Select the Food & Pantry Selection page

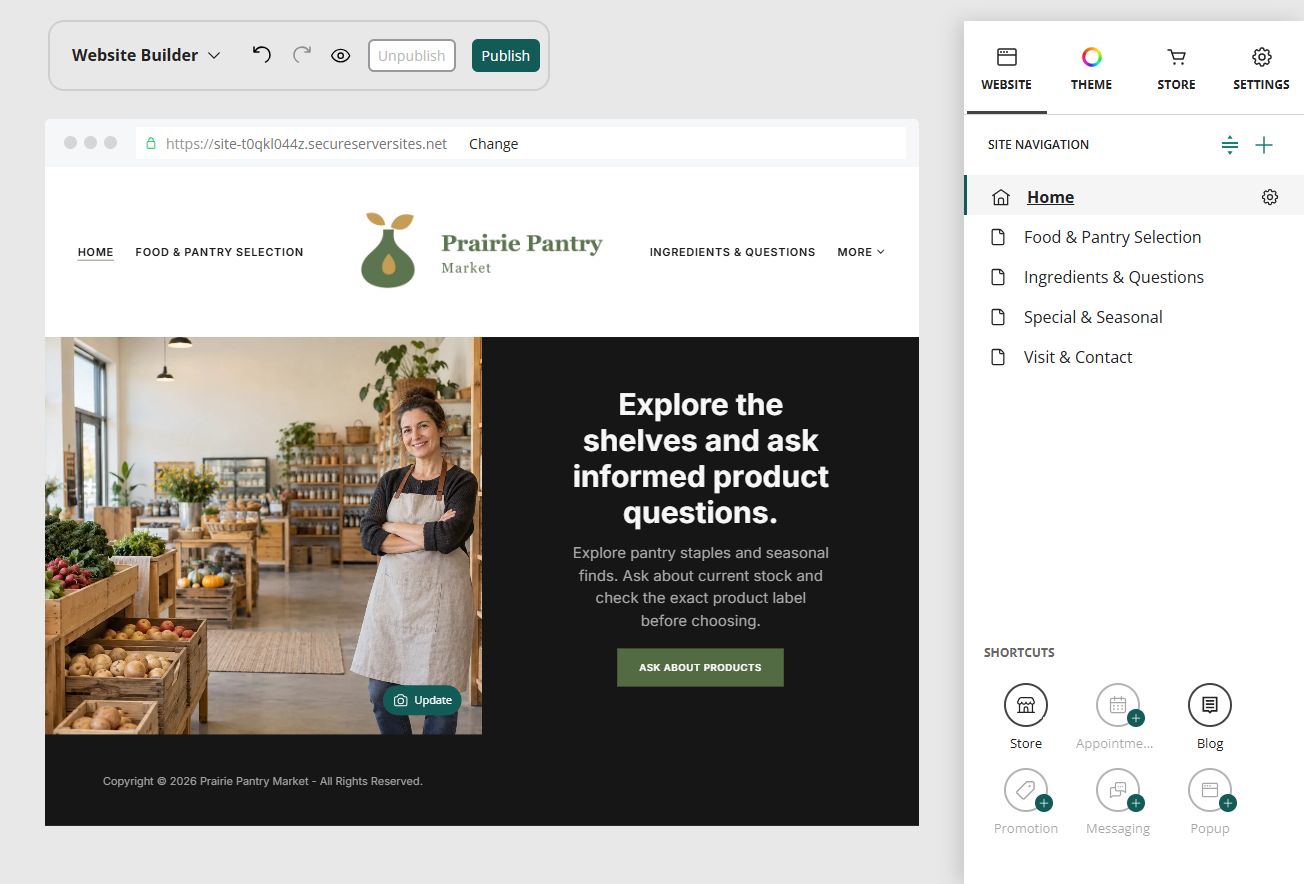pyautogui.click(x=1134, y=237)
